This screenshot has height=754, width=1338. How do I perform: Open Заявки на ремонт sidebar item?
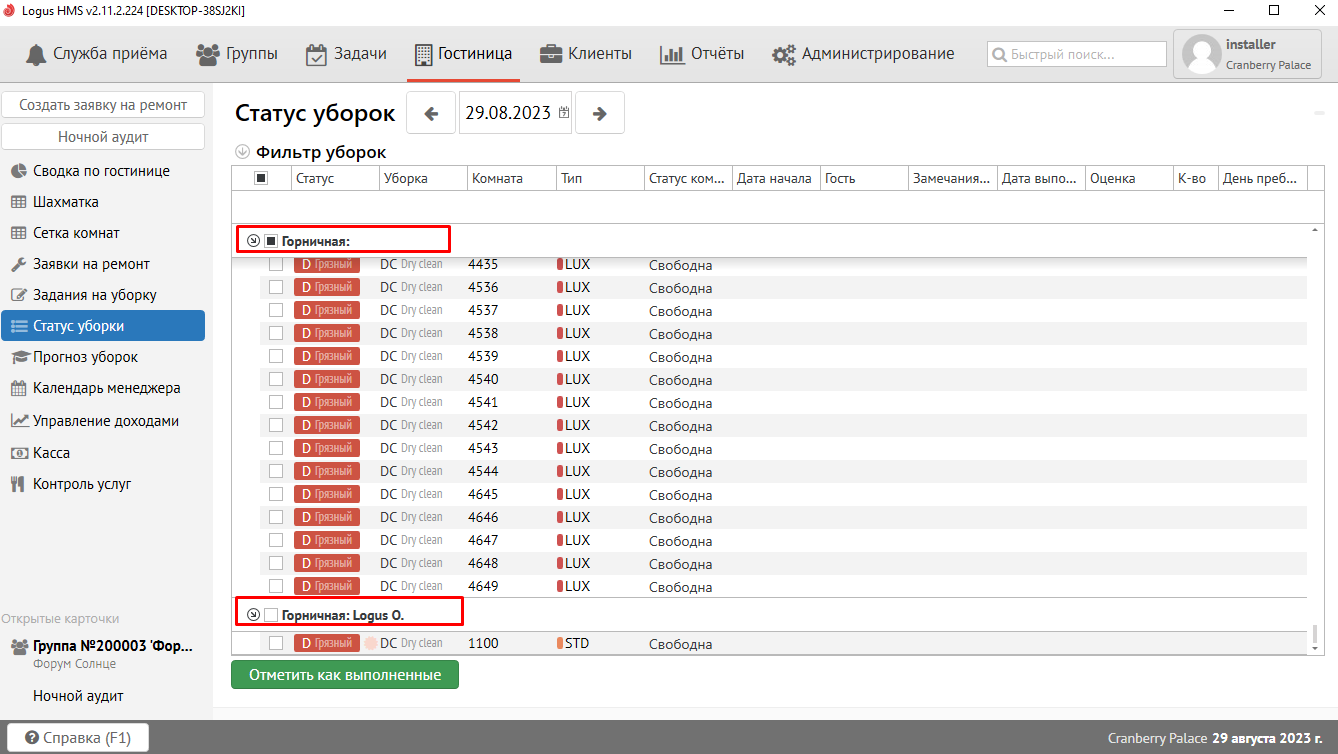tap(91, 264)
